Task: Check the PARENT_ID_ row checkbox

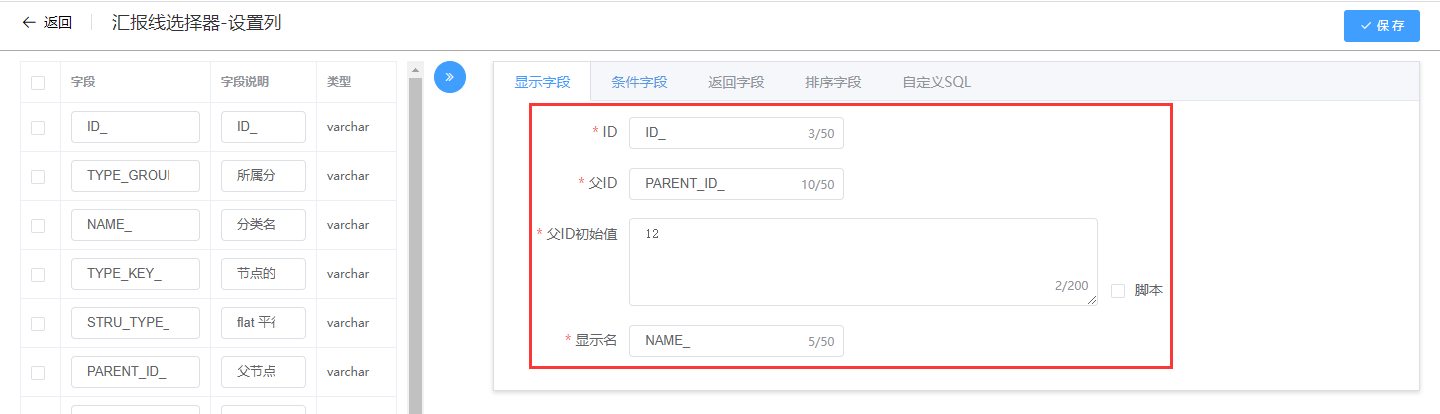Action: click(38, 373)
